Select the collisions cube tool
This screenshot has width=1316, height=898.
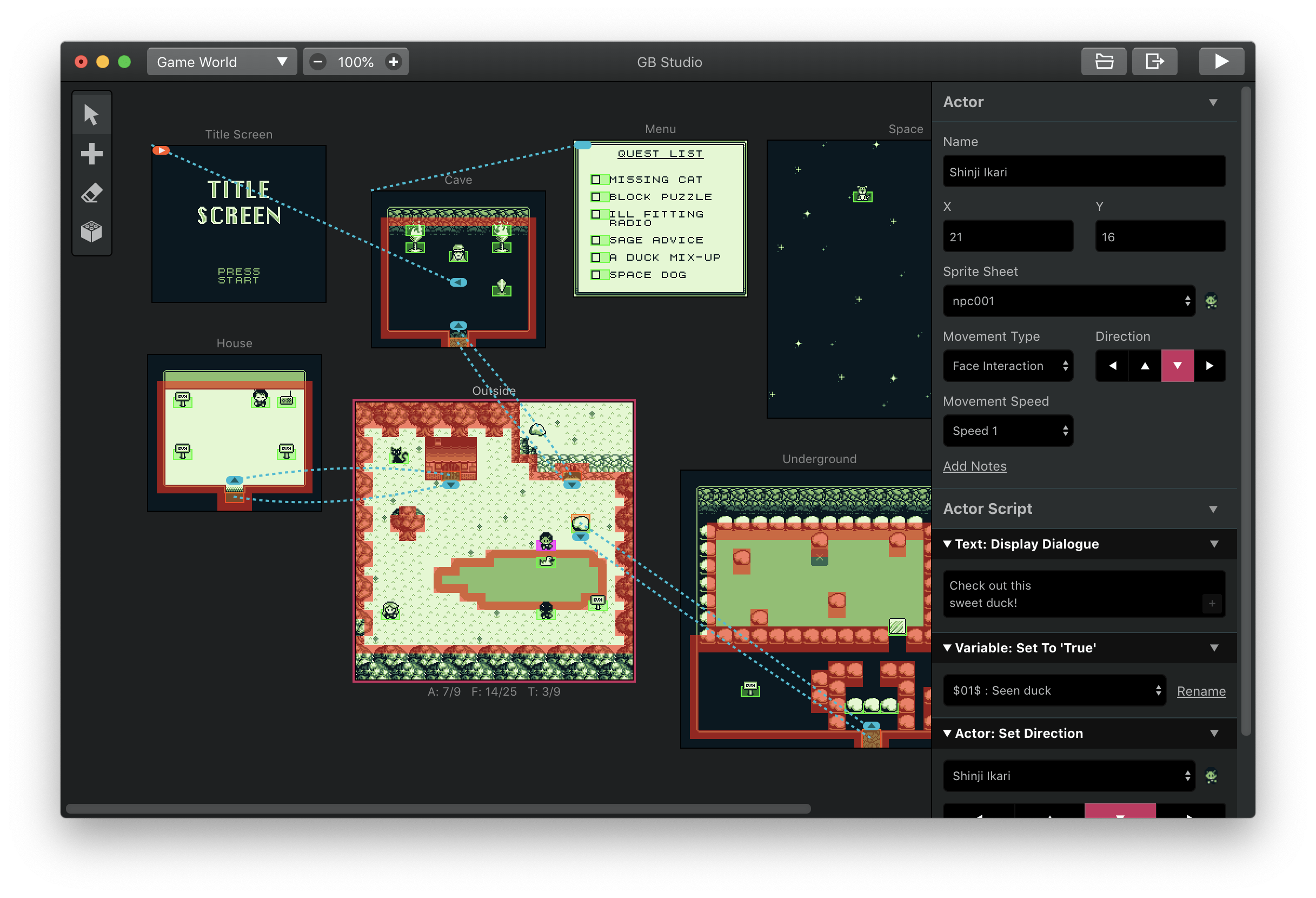(x=91, y=232)
